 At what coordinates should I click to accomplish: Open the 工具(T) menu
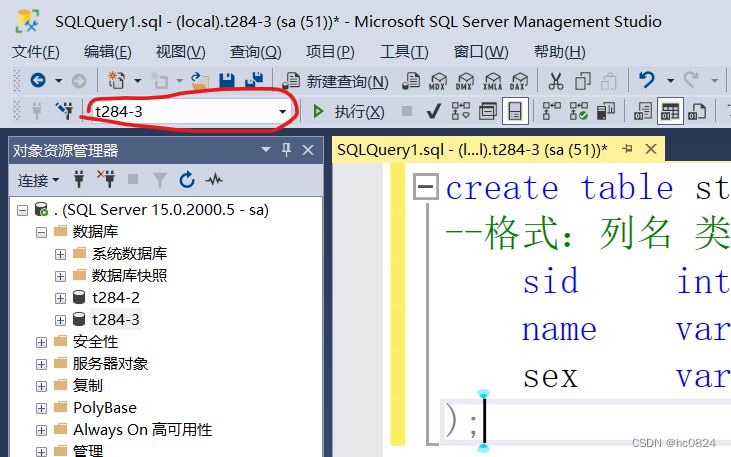pos(404,52)
